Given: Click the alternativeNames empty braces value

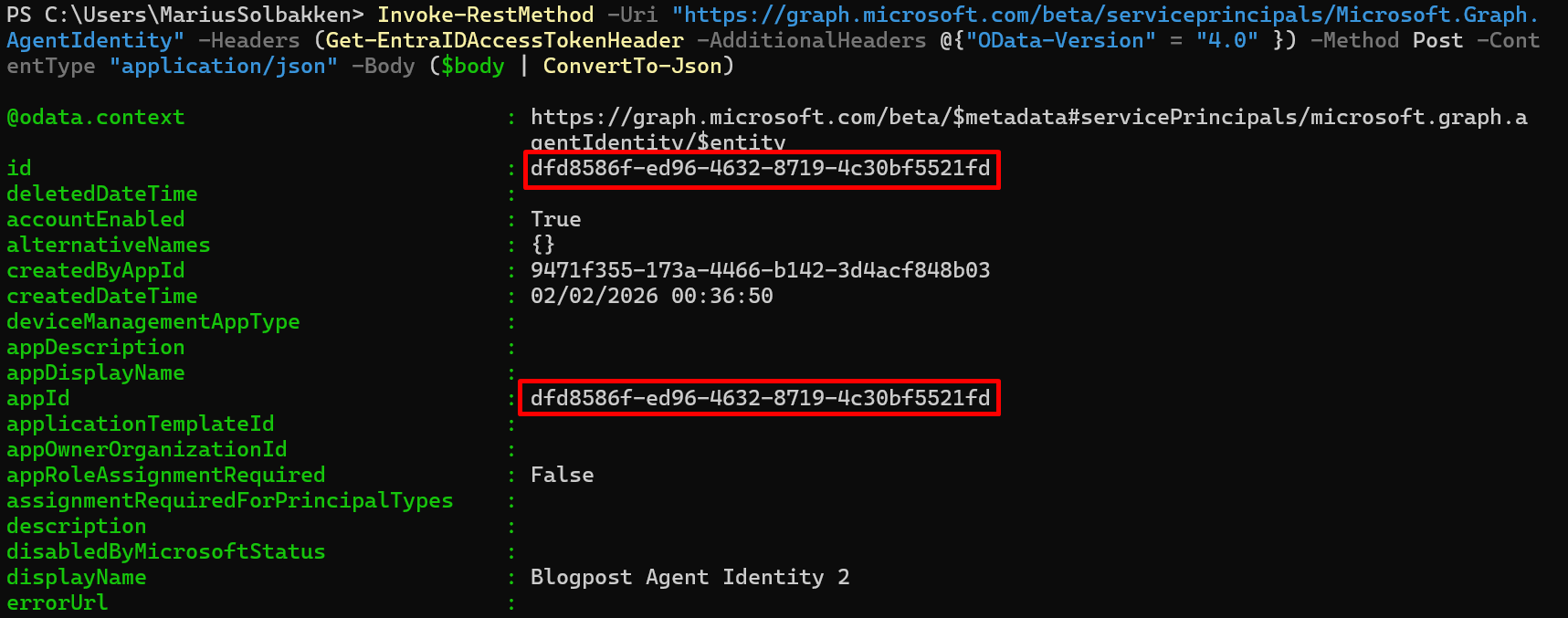Looking at the screenshot, I should (x=542, y=246).
